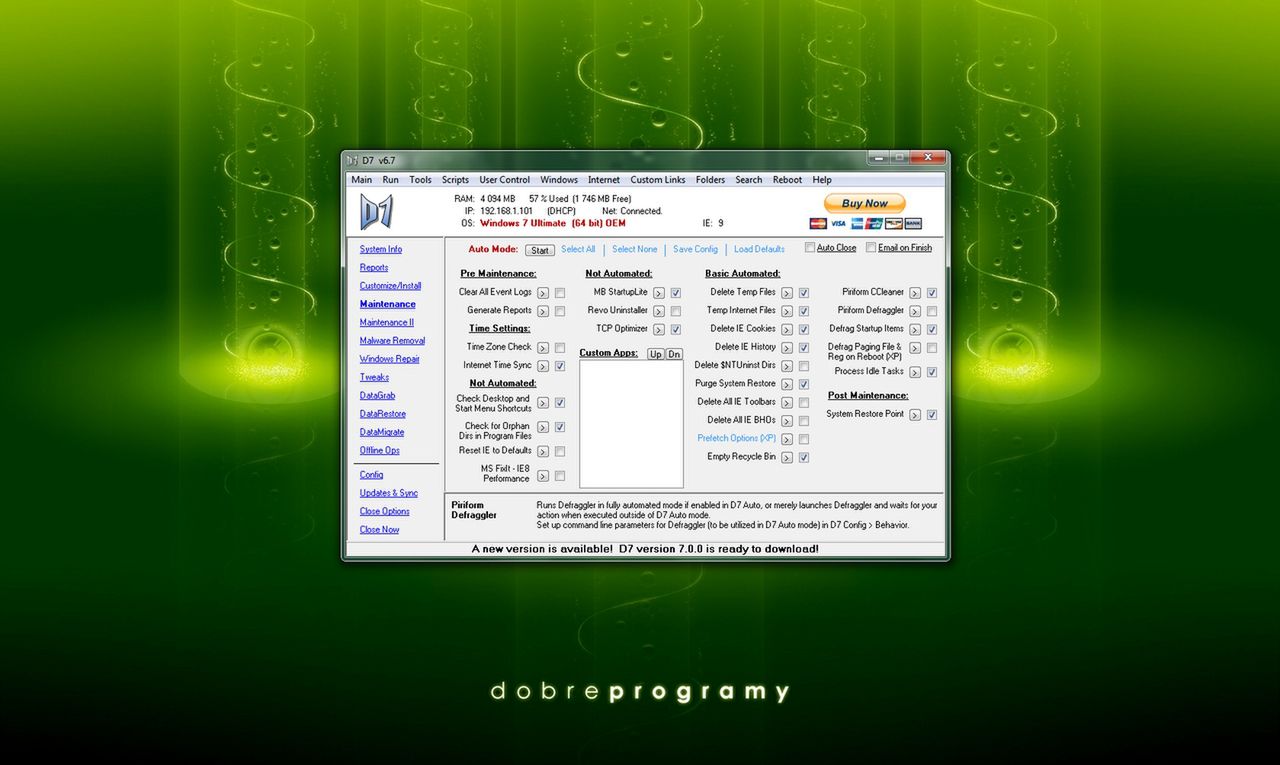
Task: Run Defrag Startup Items arrow button
Action: (x=915, y=329)
